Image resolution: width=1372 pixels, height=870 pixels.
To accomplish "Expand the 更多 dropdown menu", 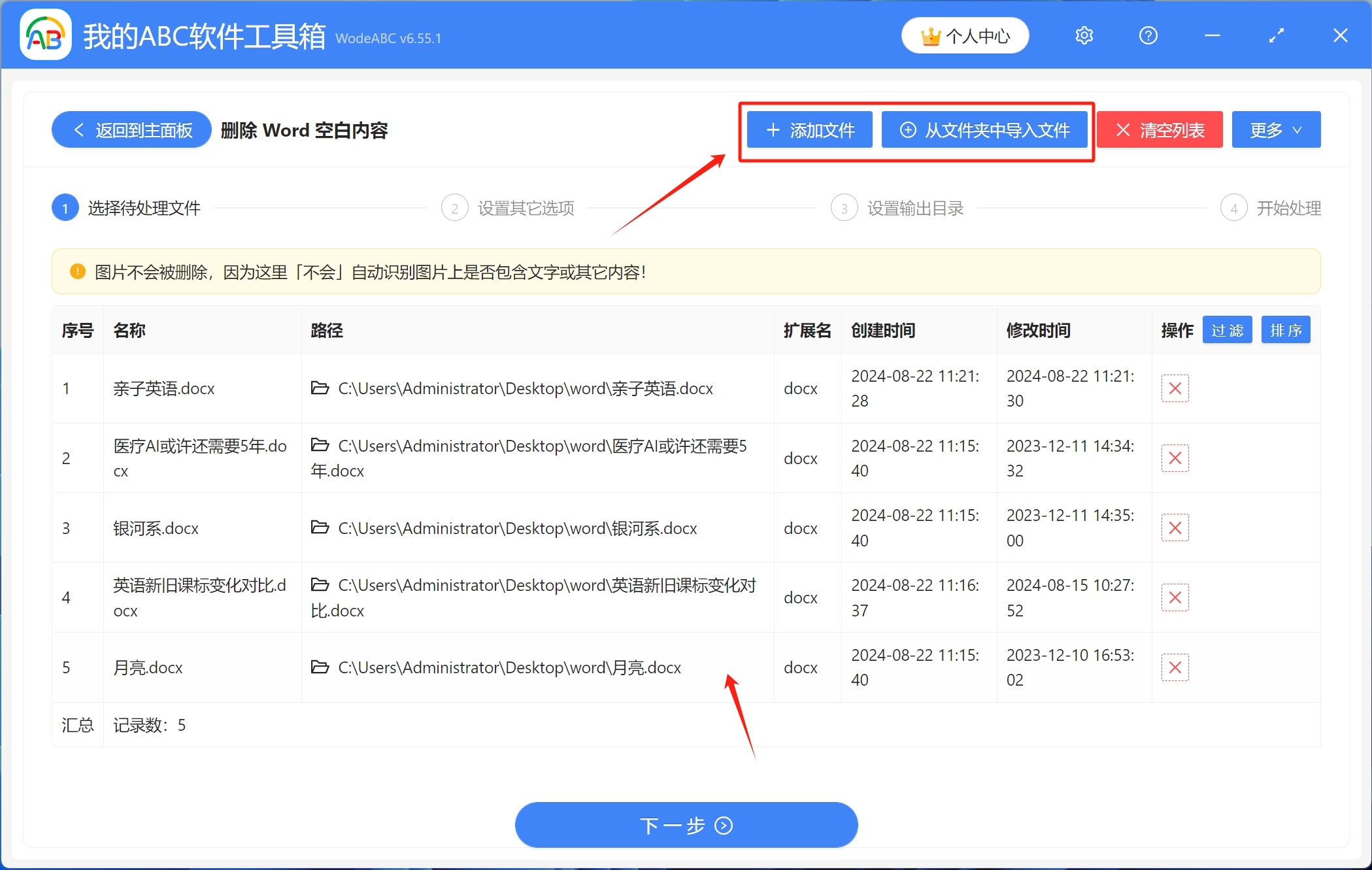I will (1275, 130).
